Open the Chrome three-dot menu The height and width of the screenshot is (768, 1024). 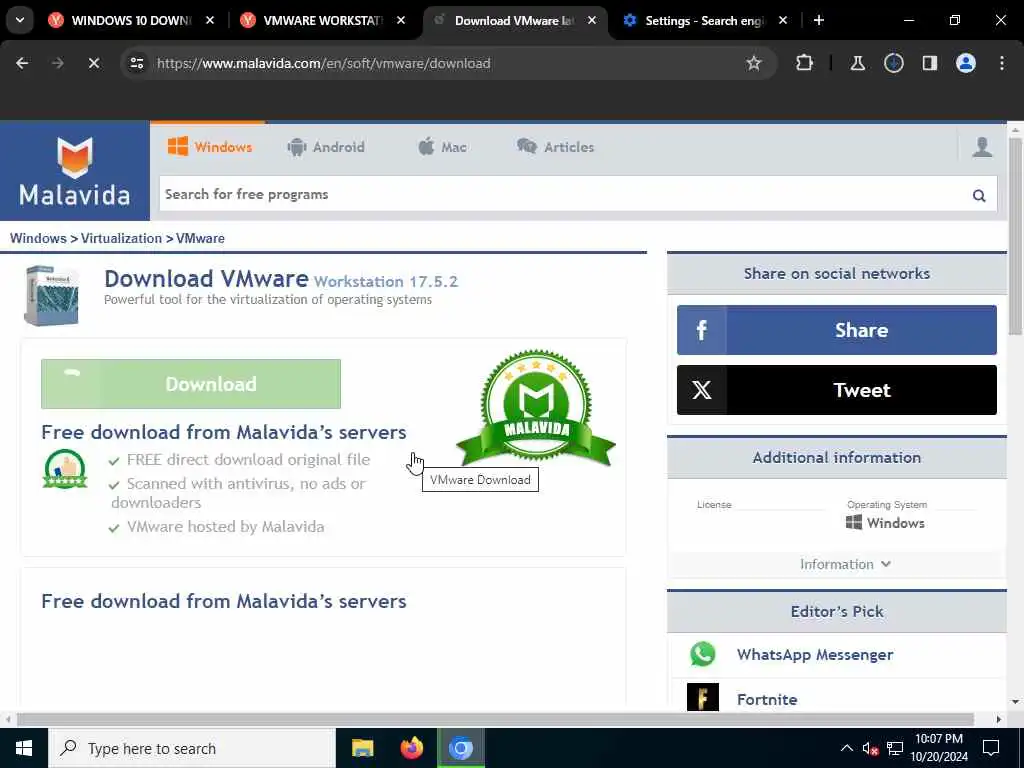(x=1002, y=63)
